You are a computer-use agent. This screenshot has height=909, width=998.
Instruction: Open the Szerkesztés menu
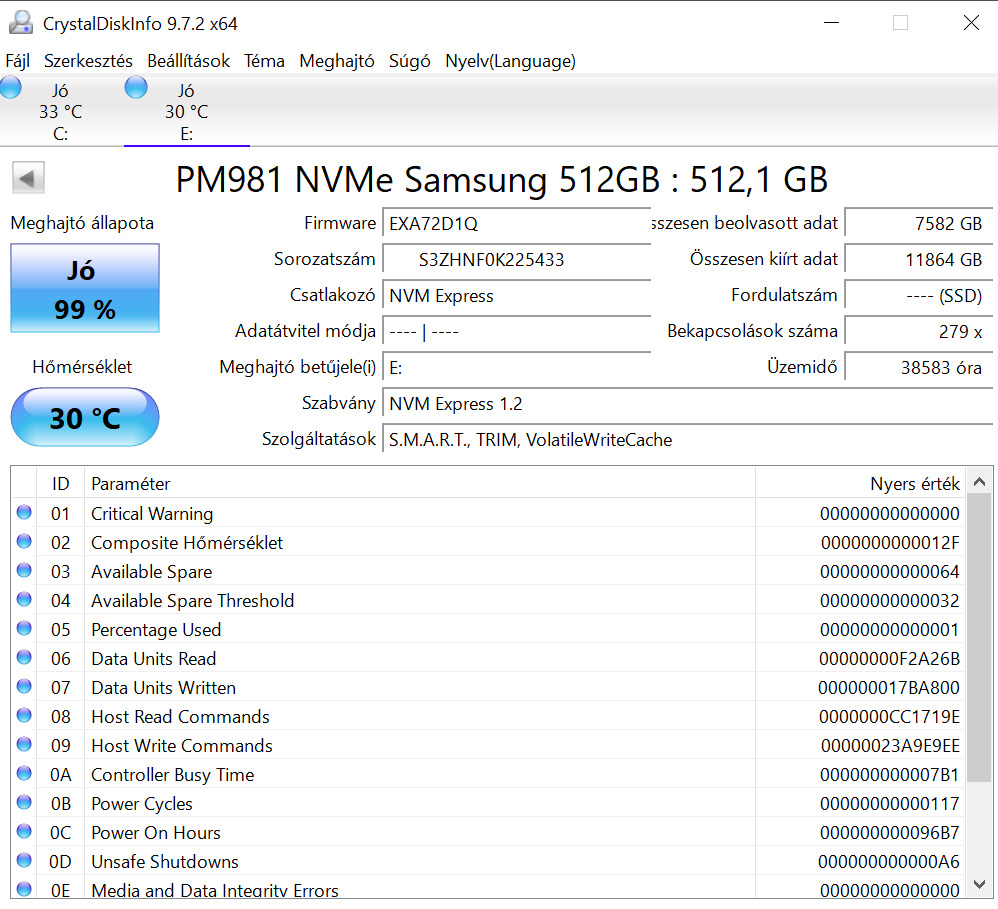(x=88, y=61)
